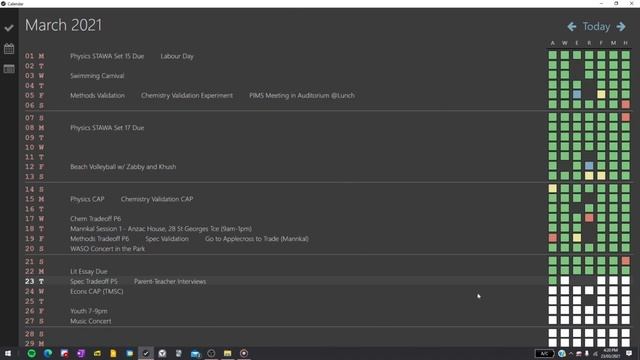Toggle green A habit square on 23 T
This screenshot has width=640, height=360.
pyautogui.click(x=553, y=280)
